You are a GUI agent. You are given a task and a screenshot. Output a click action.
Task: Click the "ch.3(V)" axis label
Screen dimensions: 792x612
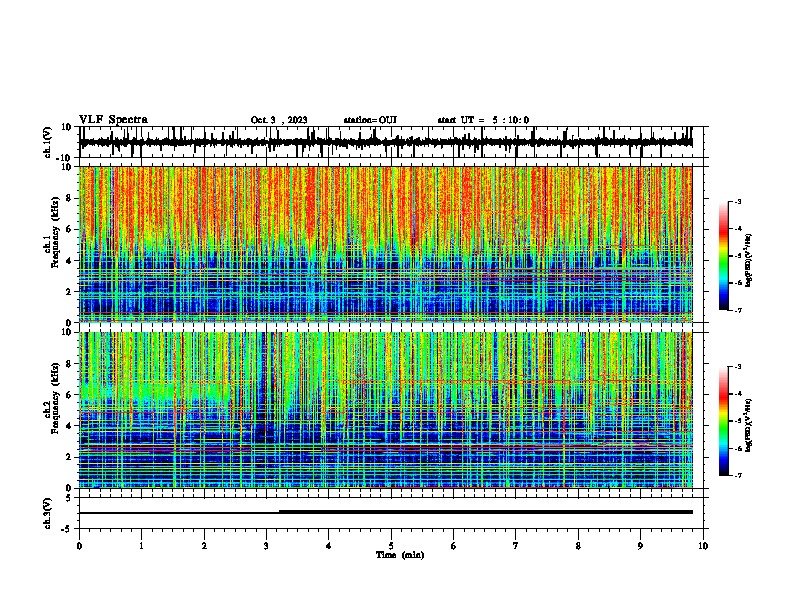click(x=48, y=513)
